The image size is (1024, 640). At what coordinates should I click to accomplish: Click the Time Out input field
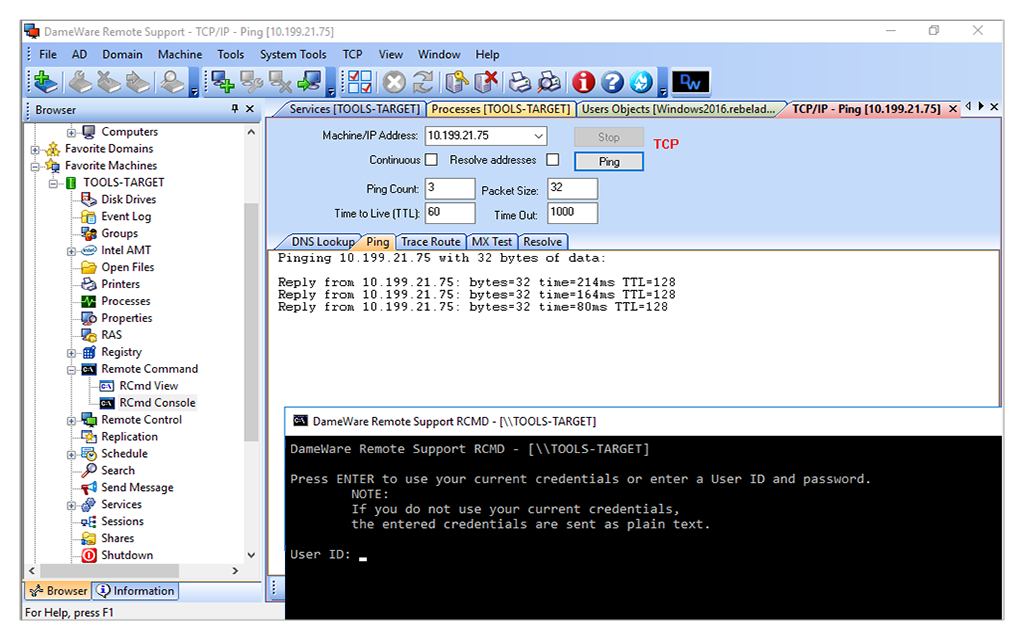572,213
